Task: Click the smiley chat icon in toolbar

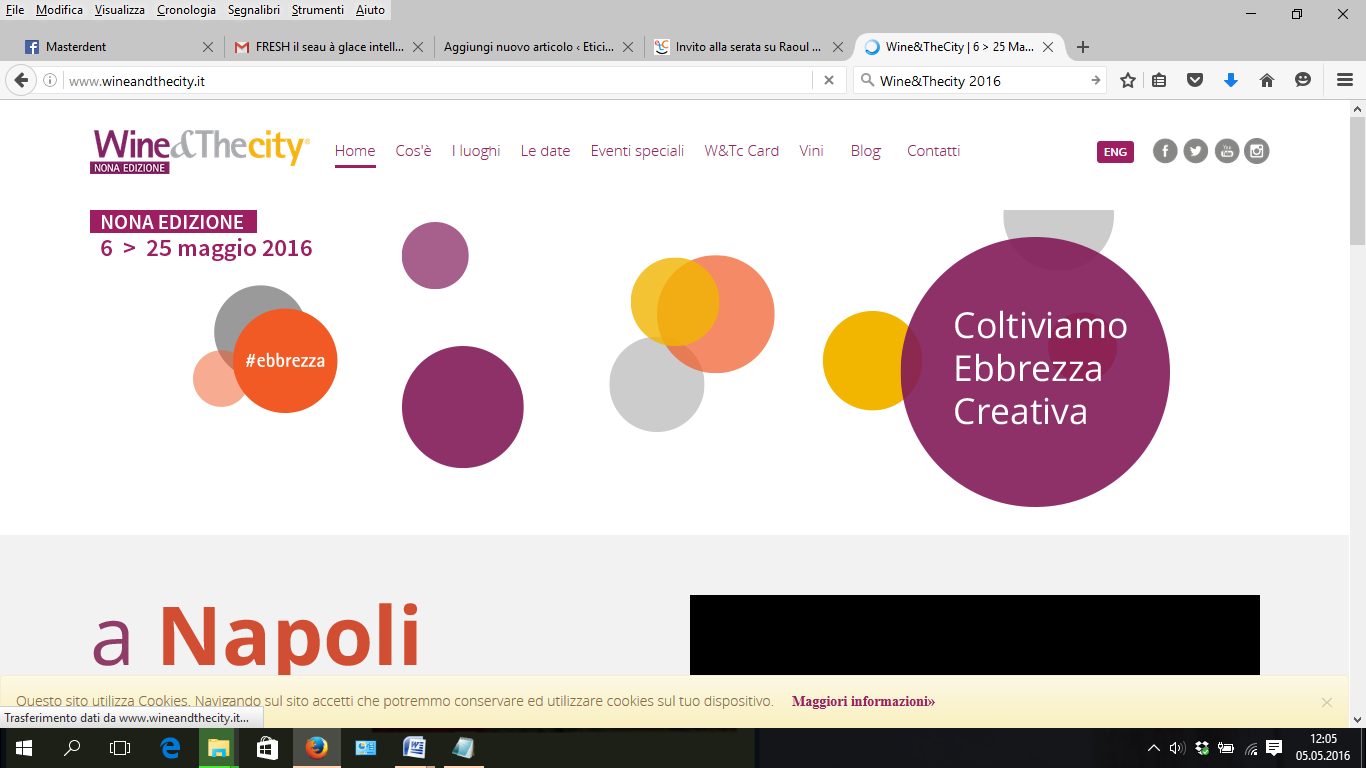Action: (1303, 81)
